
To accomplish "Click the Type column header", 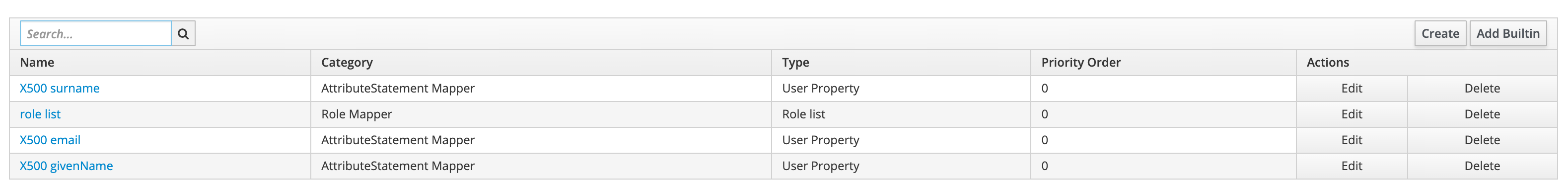I will 795,62.
